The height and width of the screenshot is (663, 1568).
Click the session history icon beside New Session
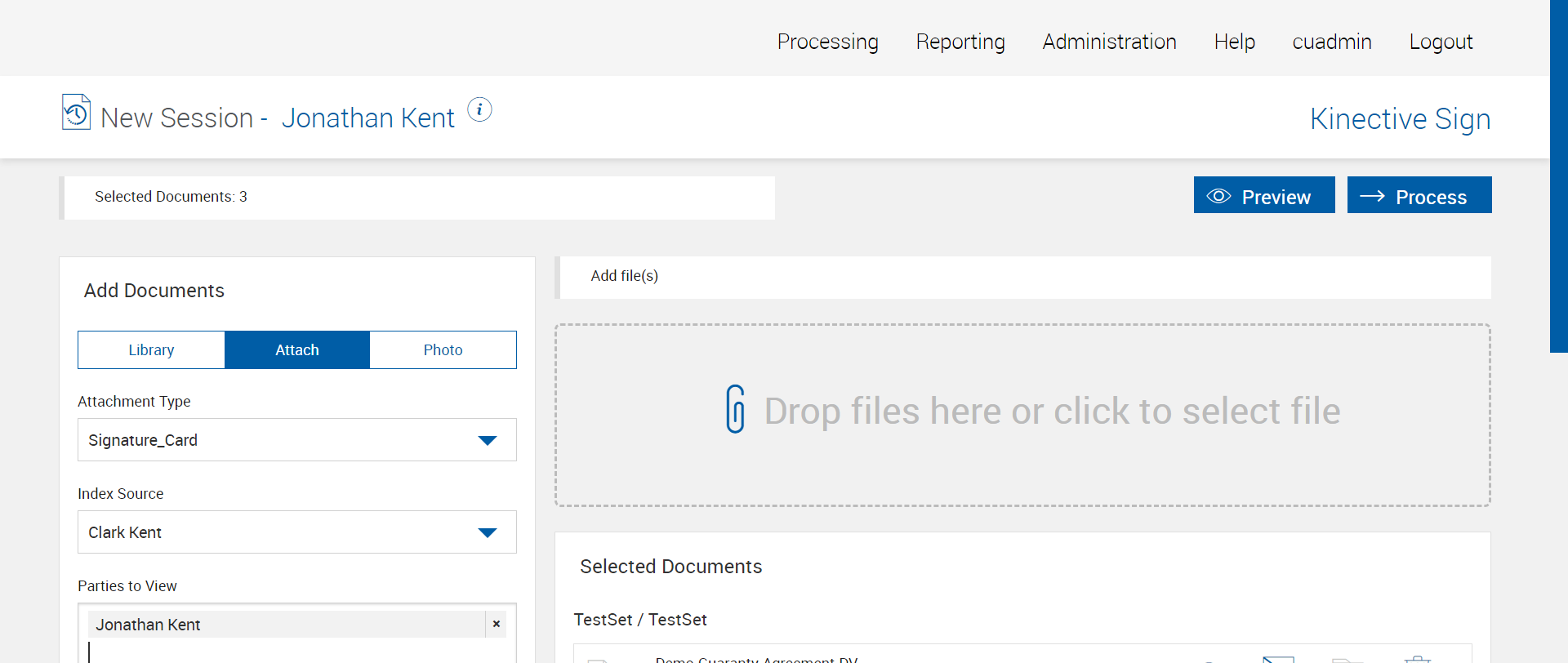coord(76,113)
